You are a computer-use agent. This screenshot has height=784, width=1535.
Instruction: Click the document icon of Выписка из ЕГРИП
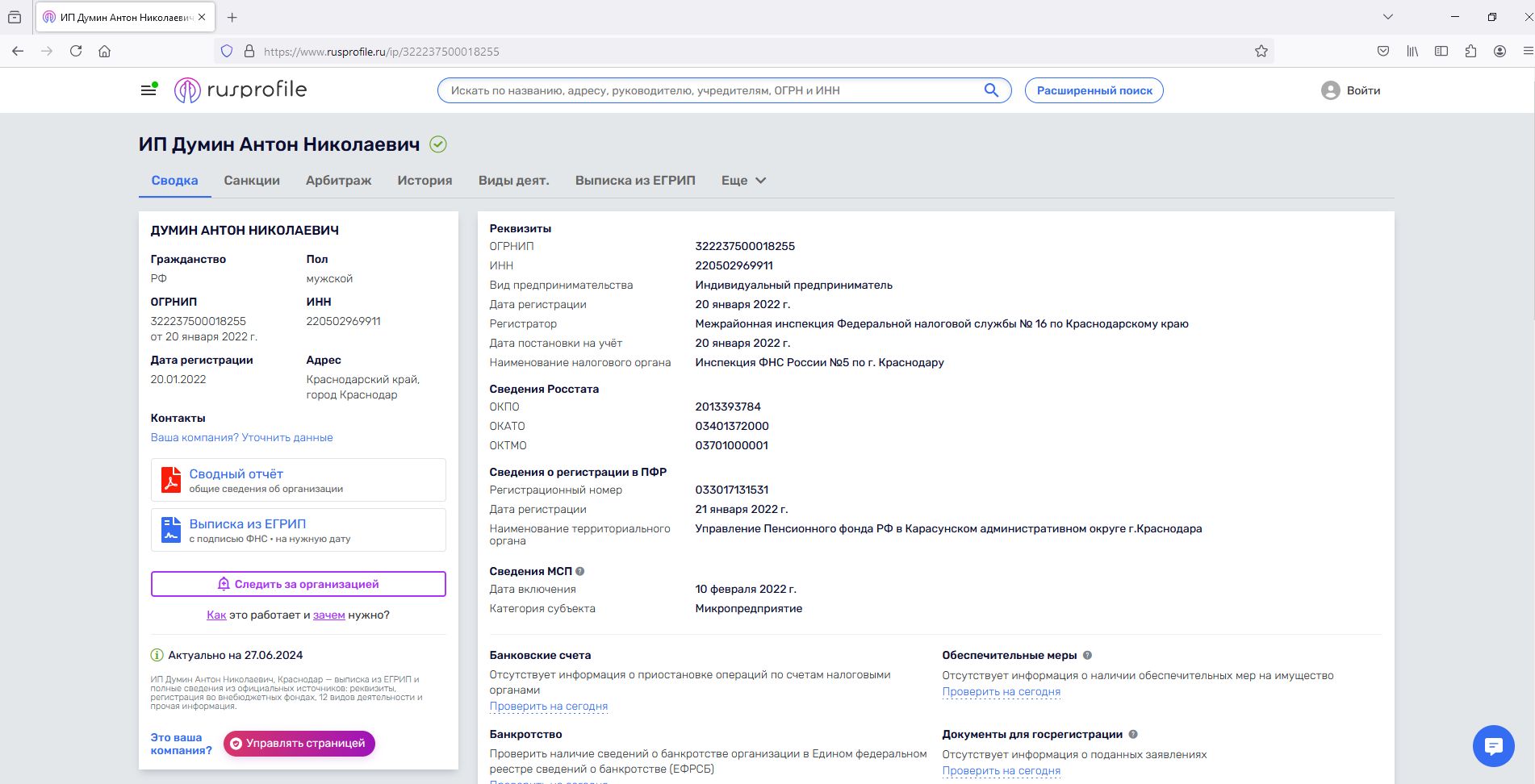click(171, 530)
